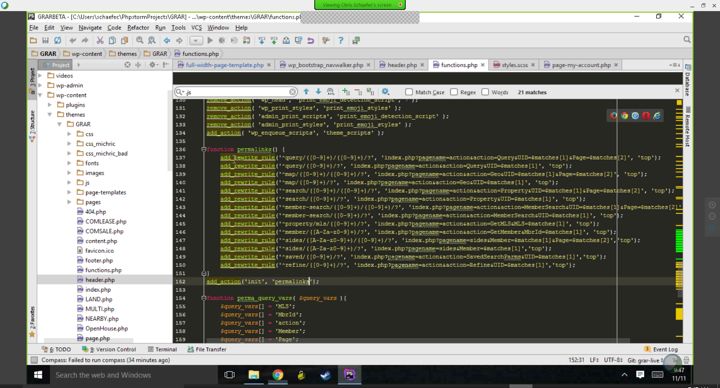Collapse the wp-content folder
Image resolution: width=720 pixels, height=388 pixels.
pyautogui.click(x=40, y=95)
